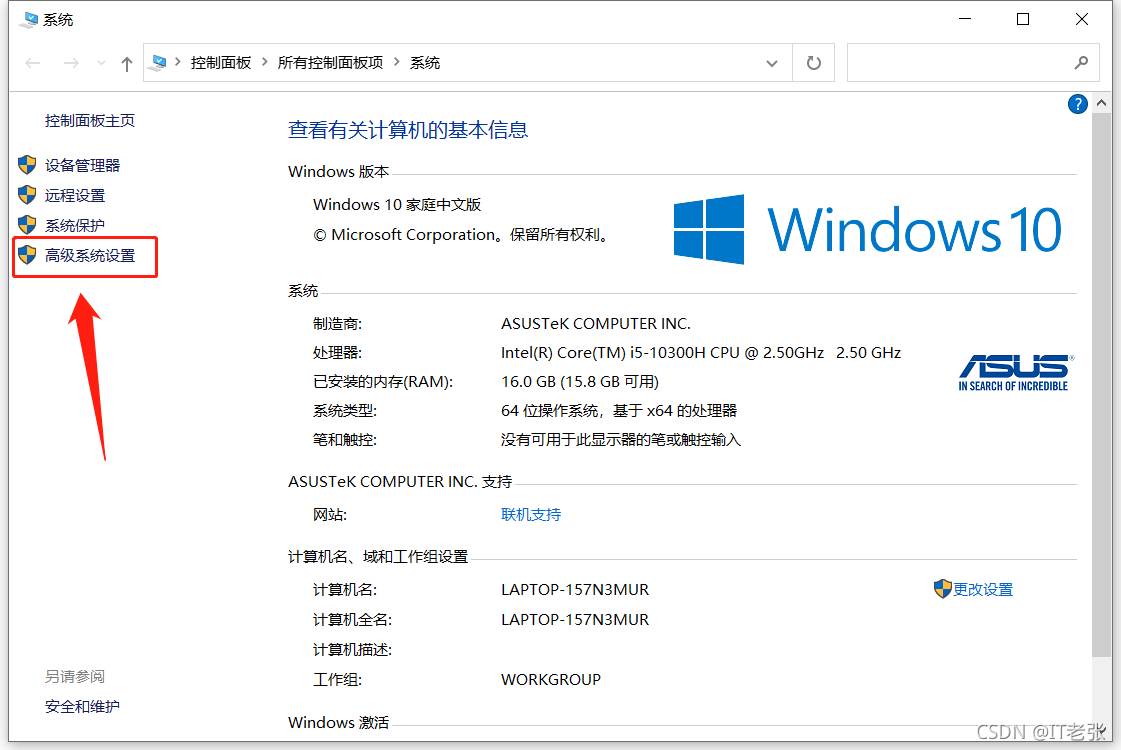
Task: Select 系统 breadcrumb segment
Action: point(425,63)
